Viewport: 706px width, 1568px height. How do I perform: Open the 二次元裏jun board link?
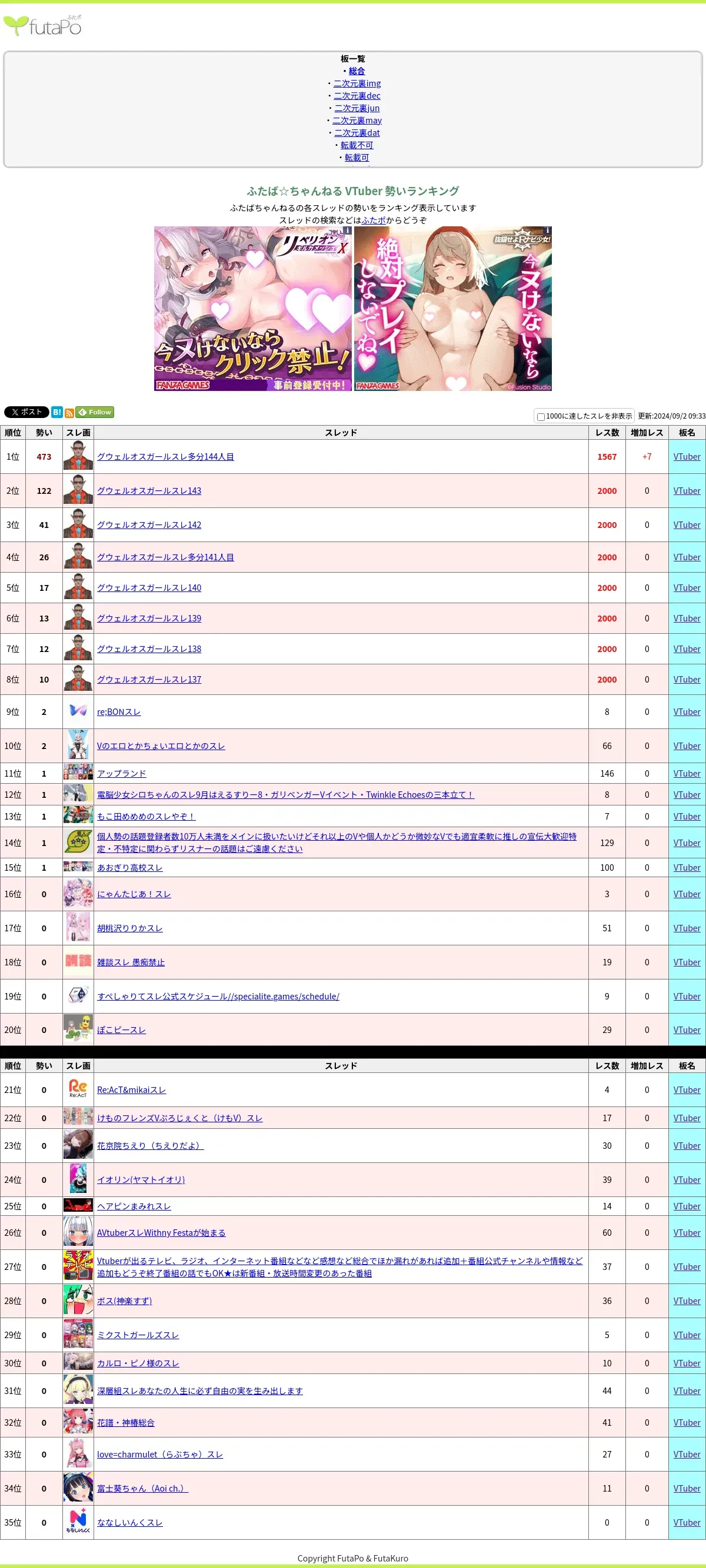point(357,108)
